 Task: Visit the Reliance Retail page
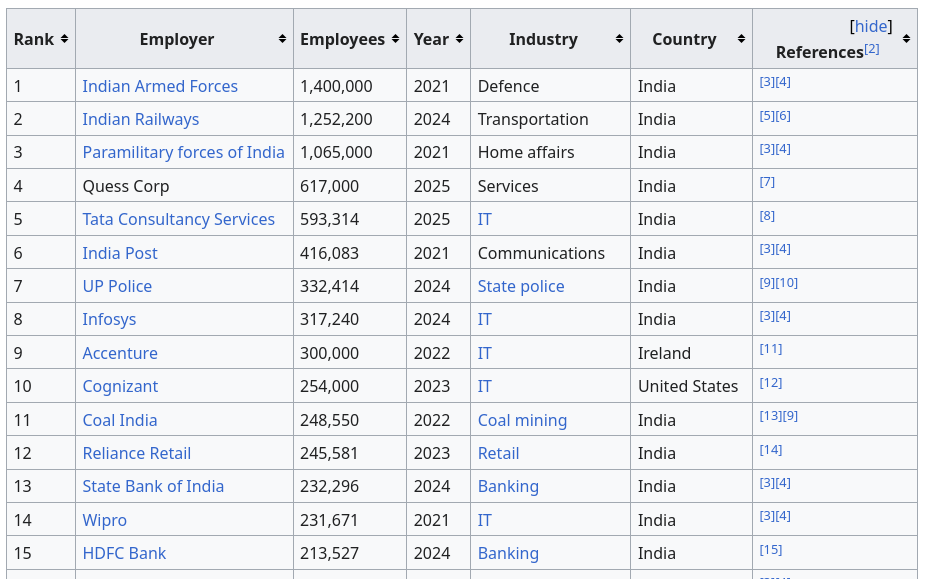(136, 453)
